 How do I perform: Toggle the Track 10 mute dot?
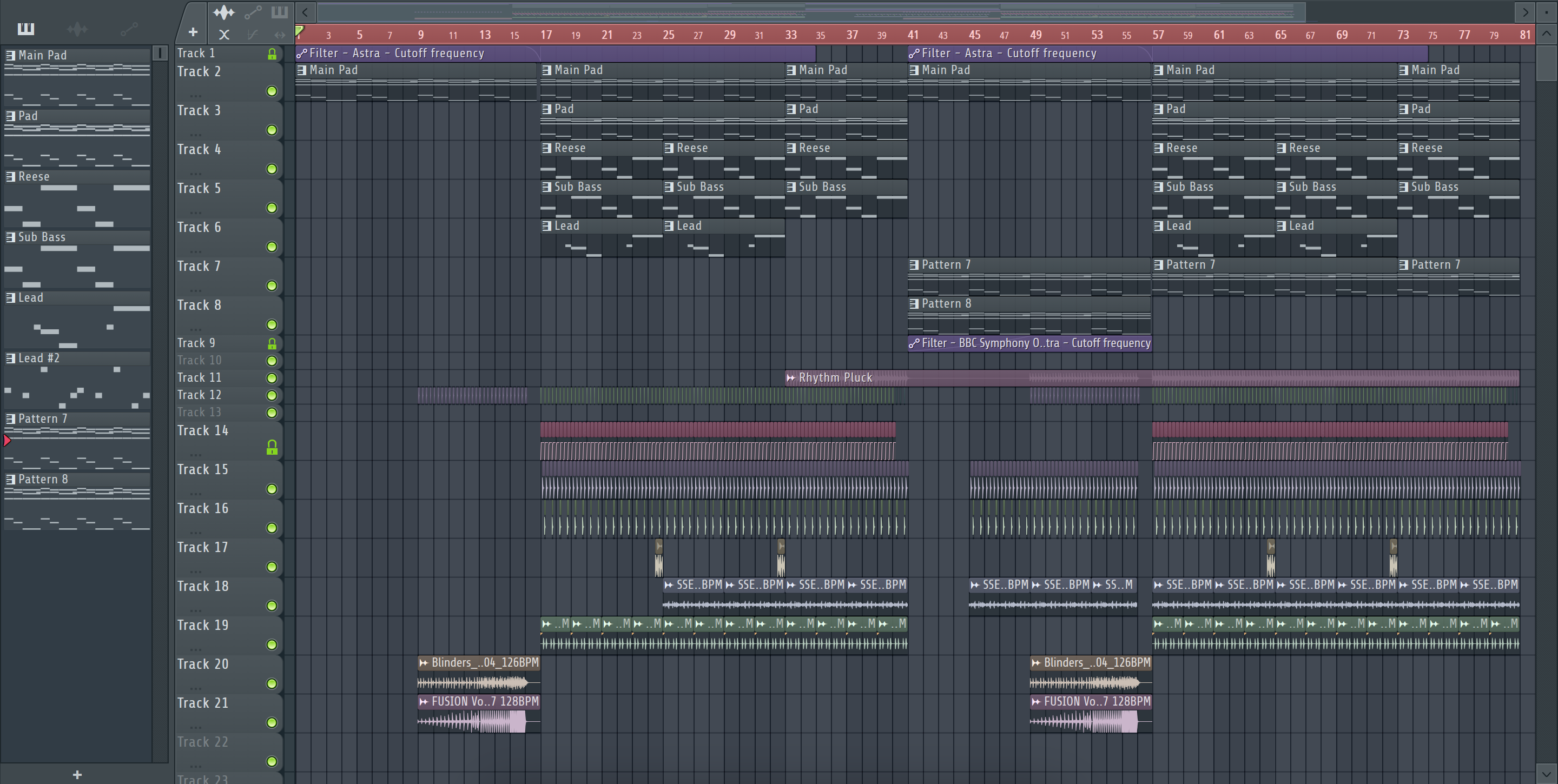272,361
